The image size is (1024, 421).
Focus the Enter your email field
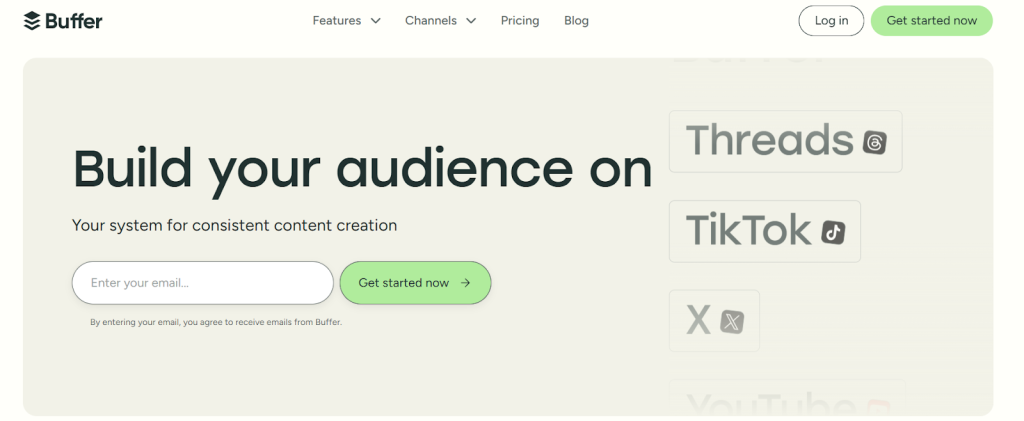click(202, 283)
